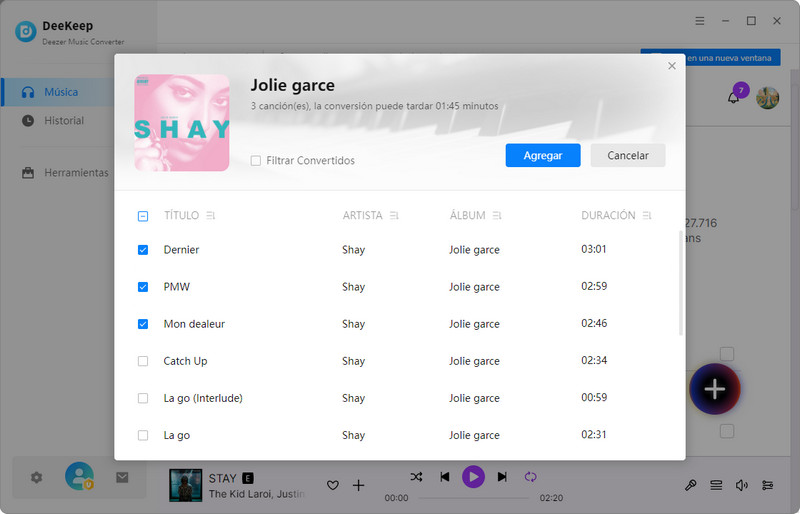Viewport: 800px width, 514px height.
Task: Open the Música section headphones icon
Action: [x=28, y=92]
